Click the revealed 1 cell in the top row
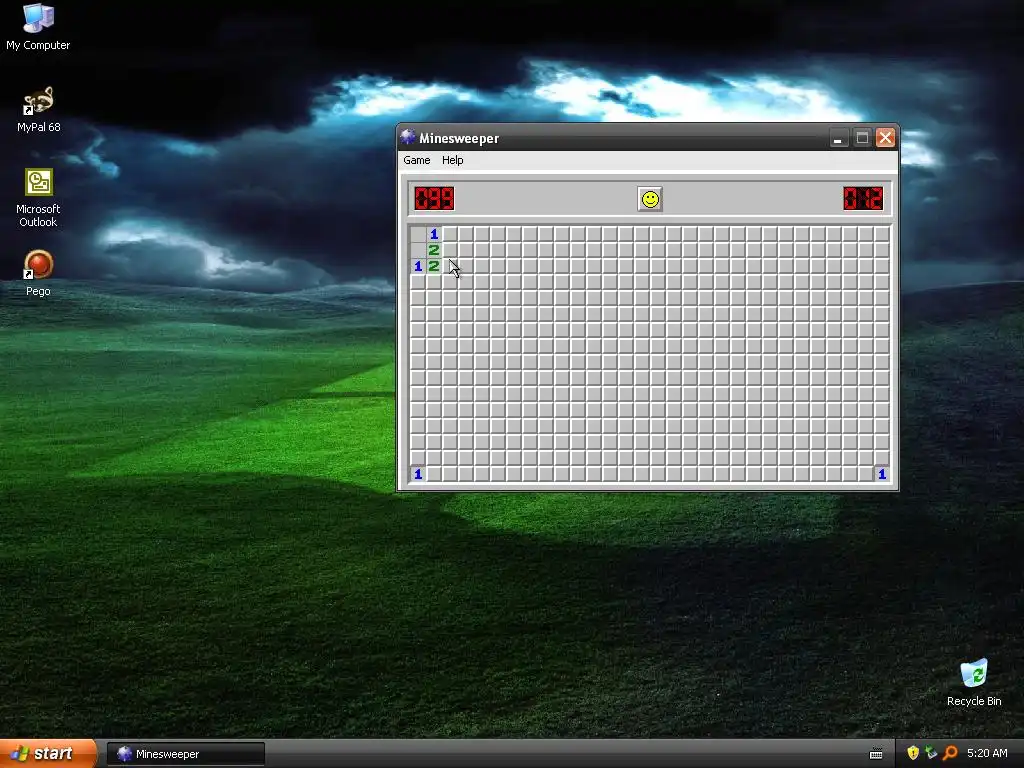Screen dimensions: 1024x768 pyautogui.click(x=434, y=234)
